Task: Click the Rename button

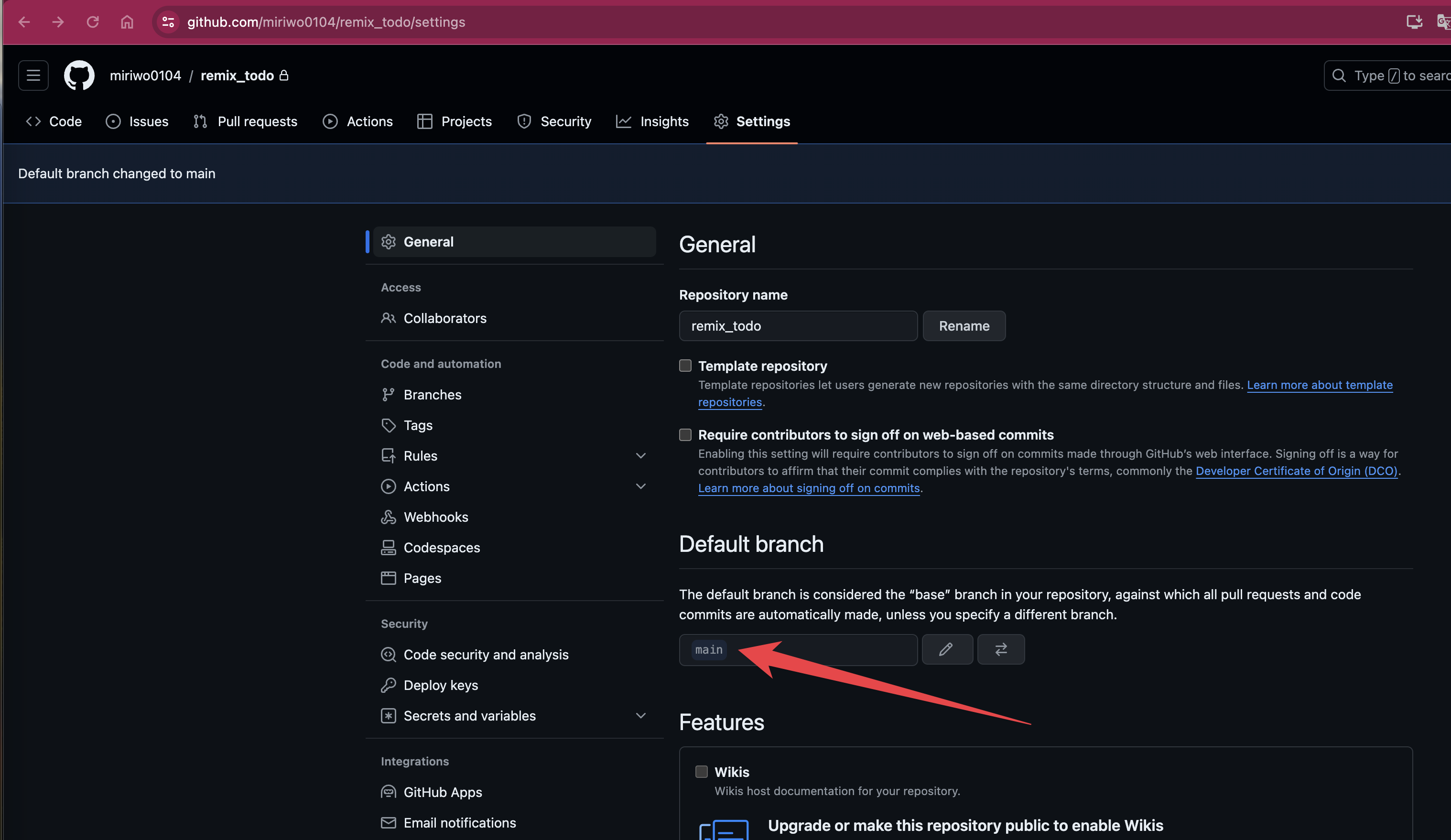Action: pyautogui.click(x=964, y=326)
